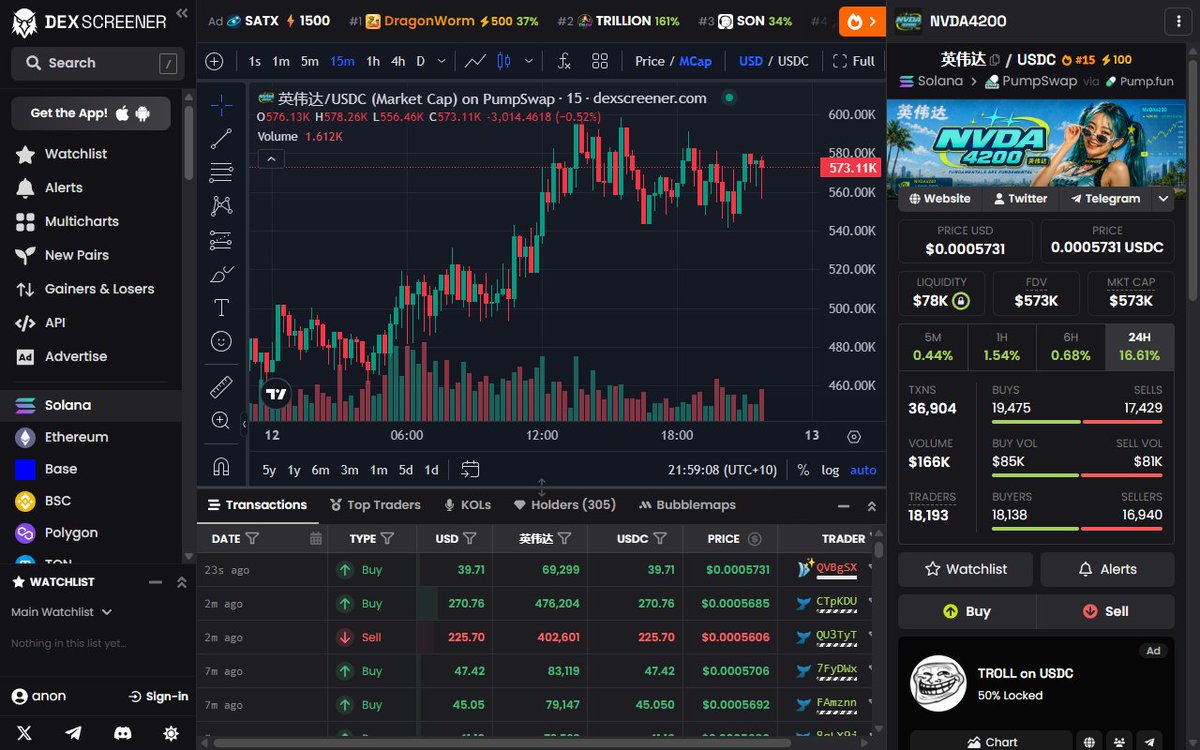The height and width of the screenshot is (750, 1200).
Task: Select the 24H stats tab
Action: 1139,347
